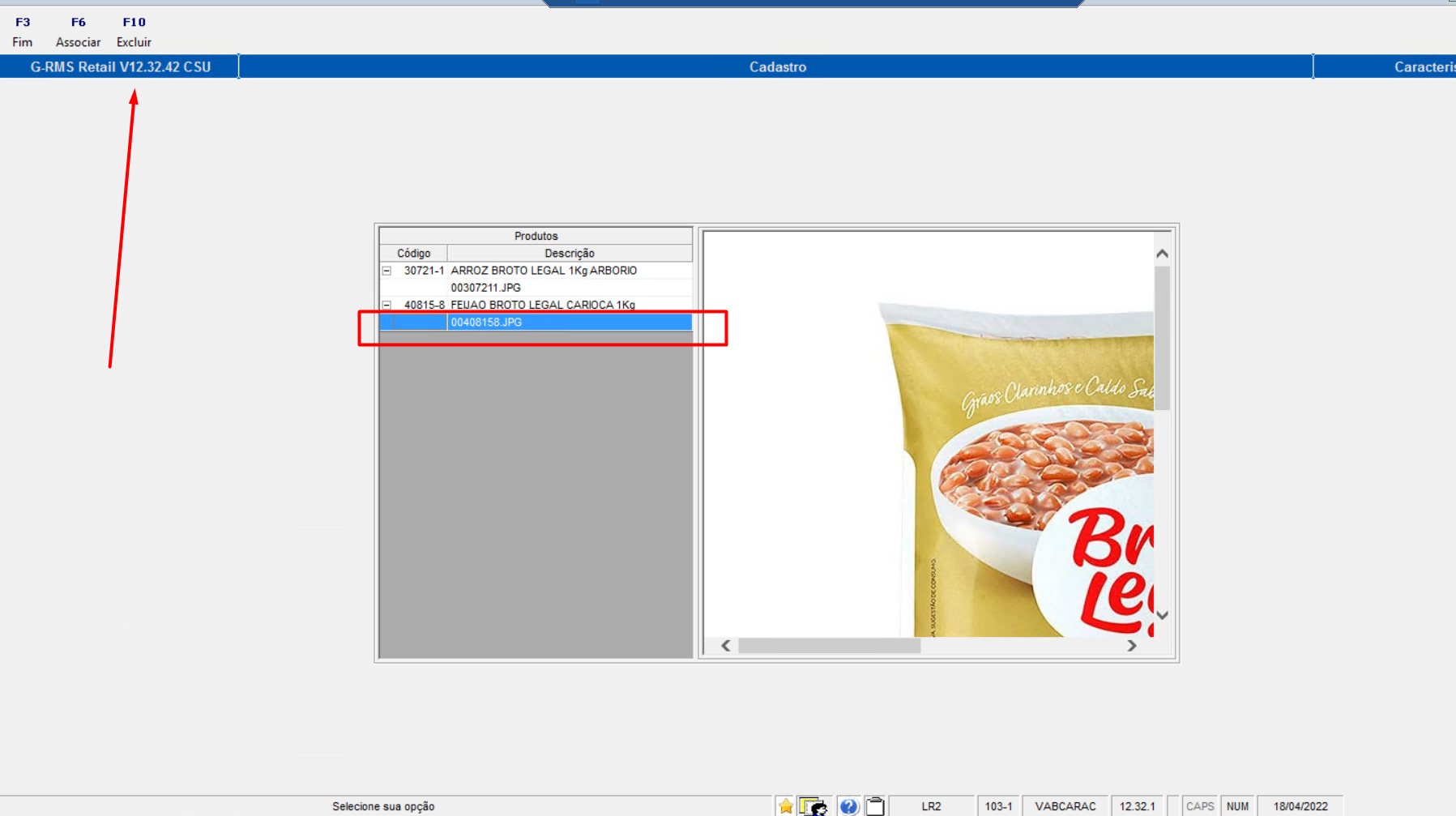Click the right arrow of image horizontal scrollbar
1456x816 pixels.
click(x=1132, y=646)
